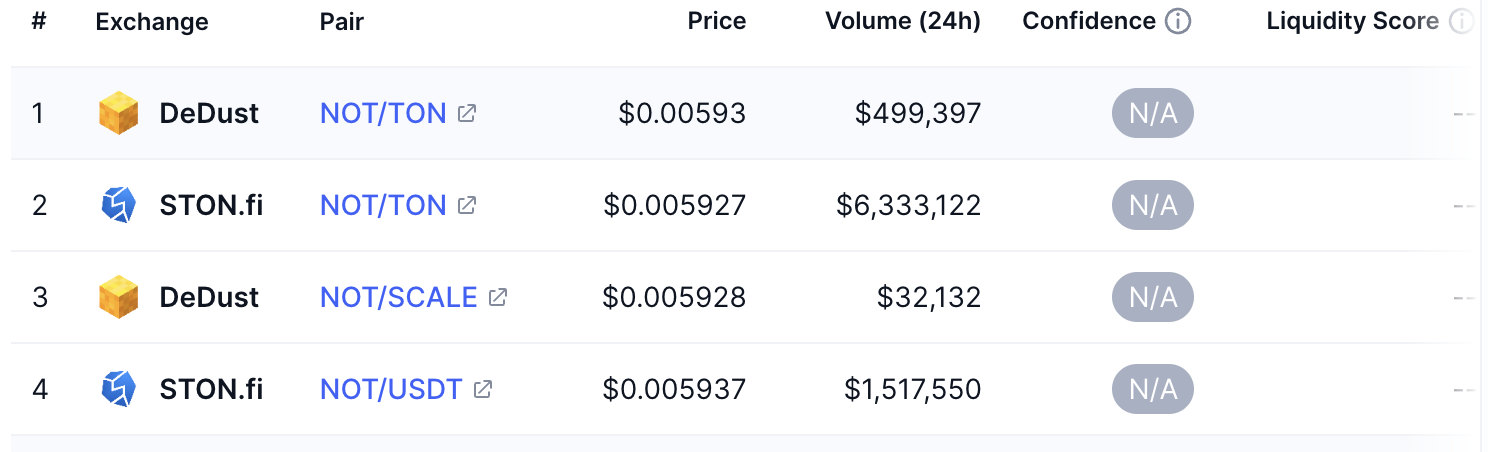Click the STON.fi logo in row 4
1488x452 pixels.
[x=119, y=389]
